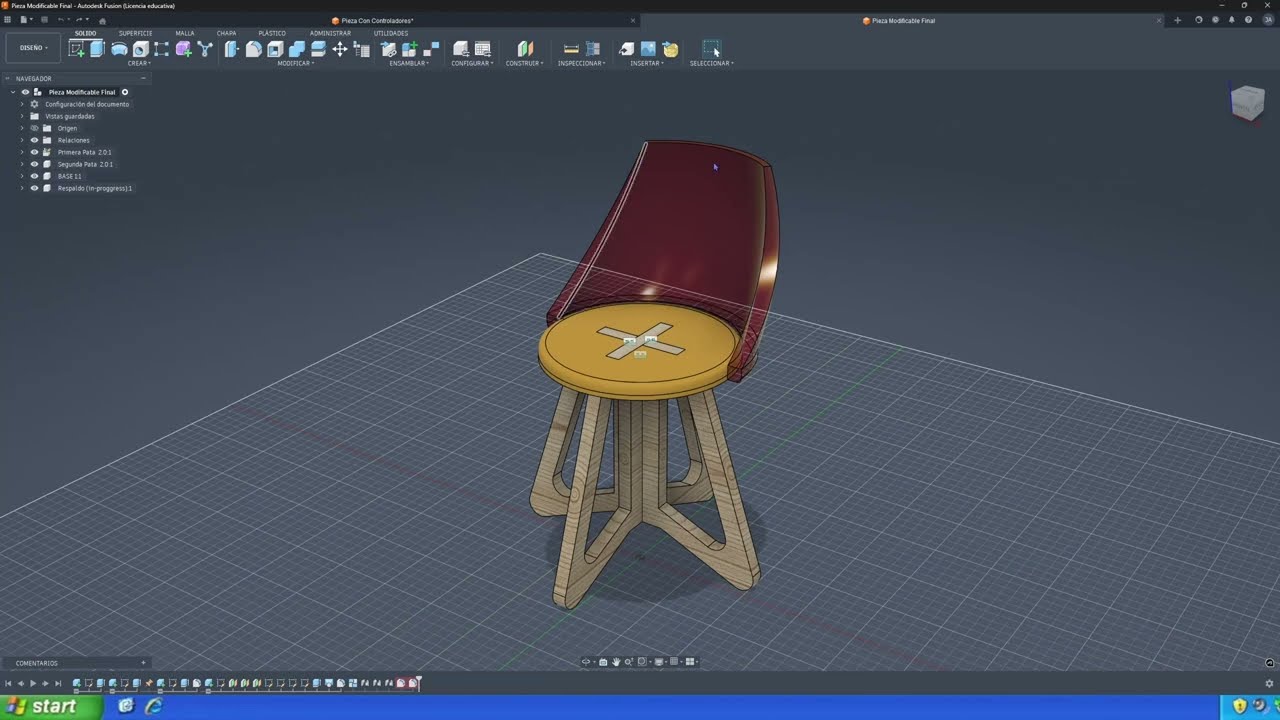1280x720 pixels.
Task: Select the Create Sketch tool
Action: (x=76, y=49)
